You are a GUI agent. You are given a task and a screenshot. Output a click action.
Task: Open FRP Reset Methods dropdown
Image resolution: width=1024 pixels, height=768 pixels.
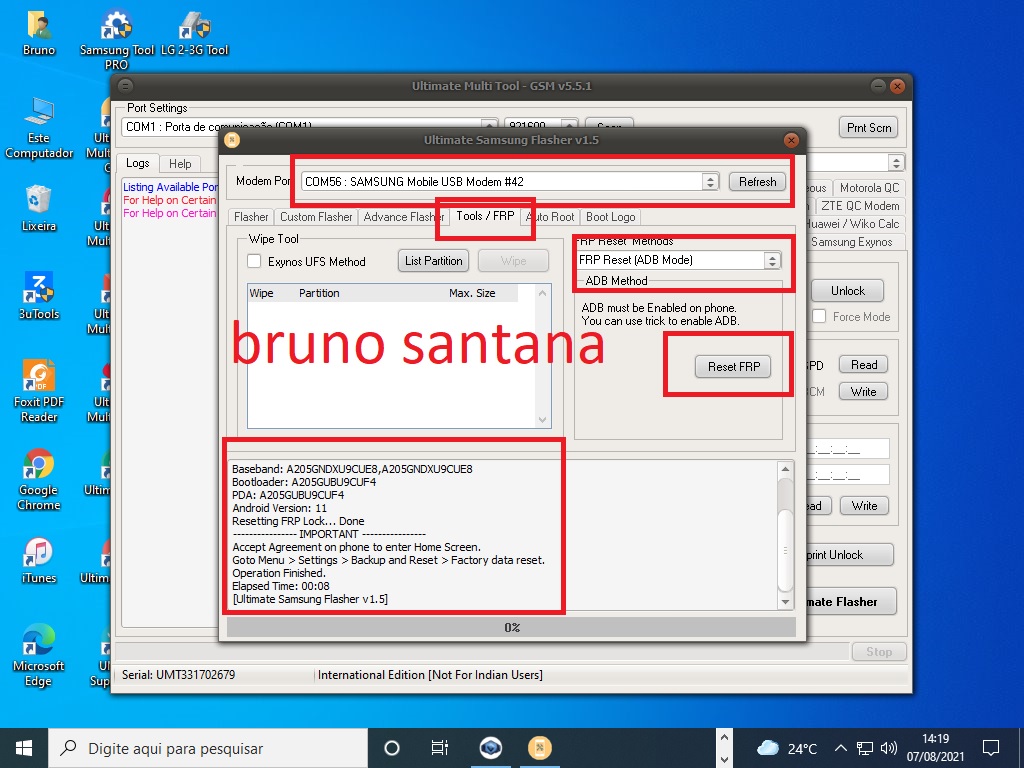pyautogui.click(x=772, y=260)
